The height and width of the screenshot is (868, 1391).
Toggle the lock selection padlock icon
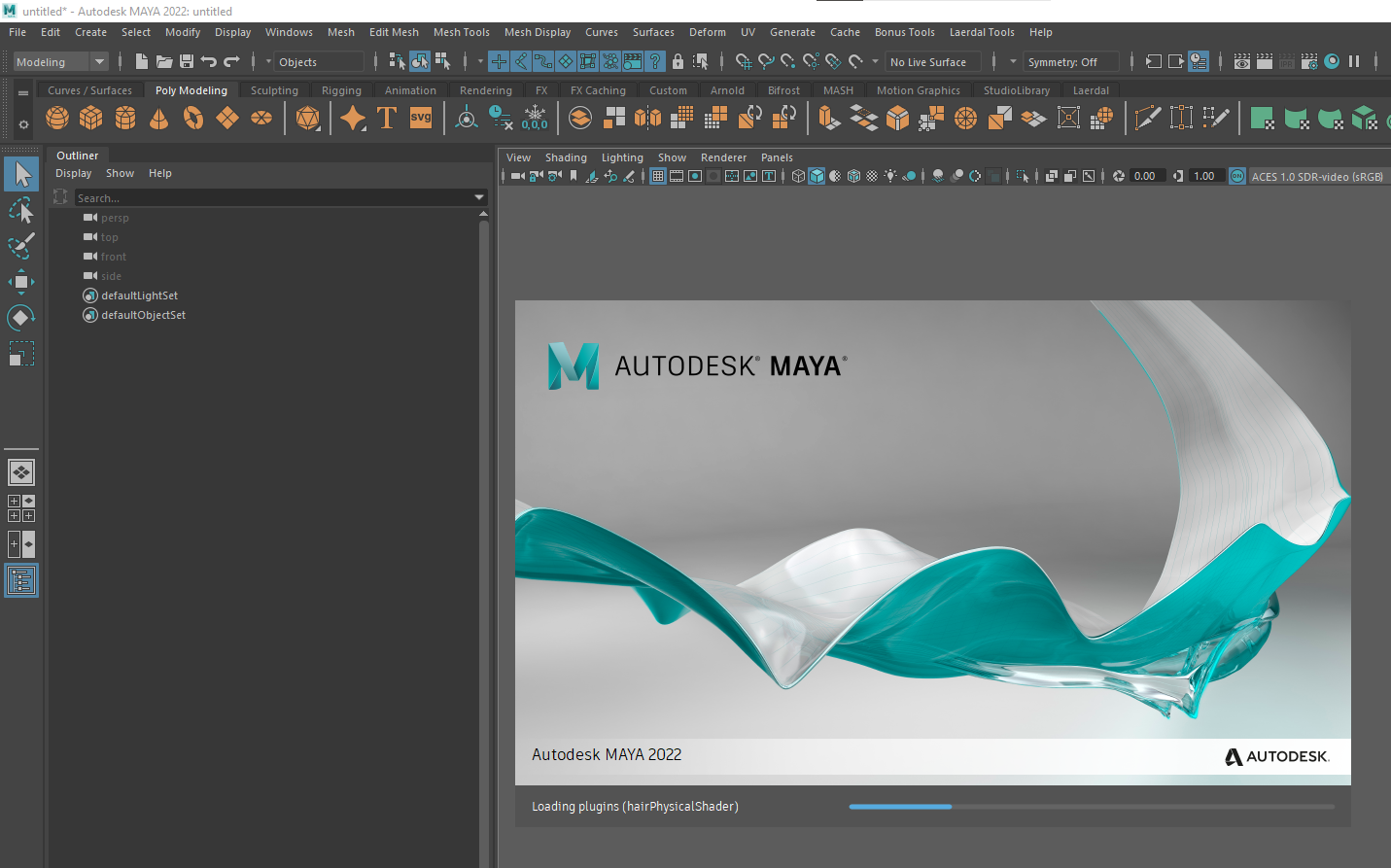[678, 61]
